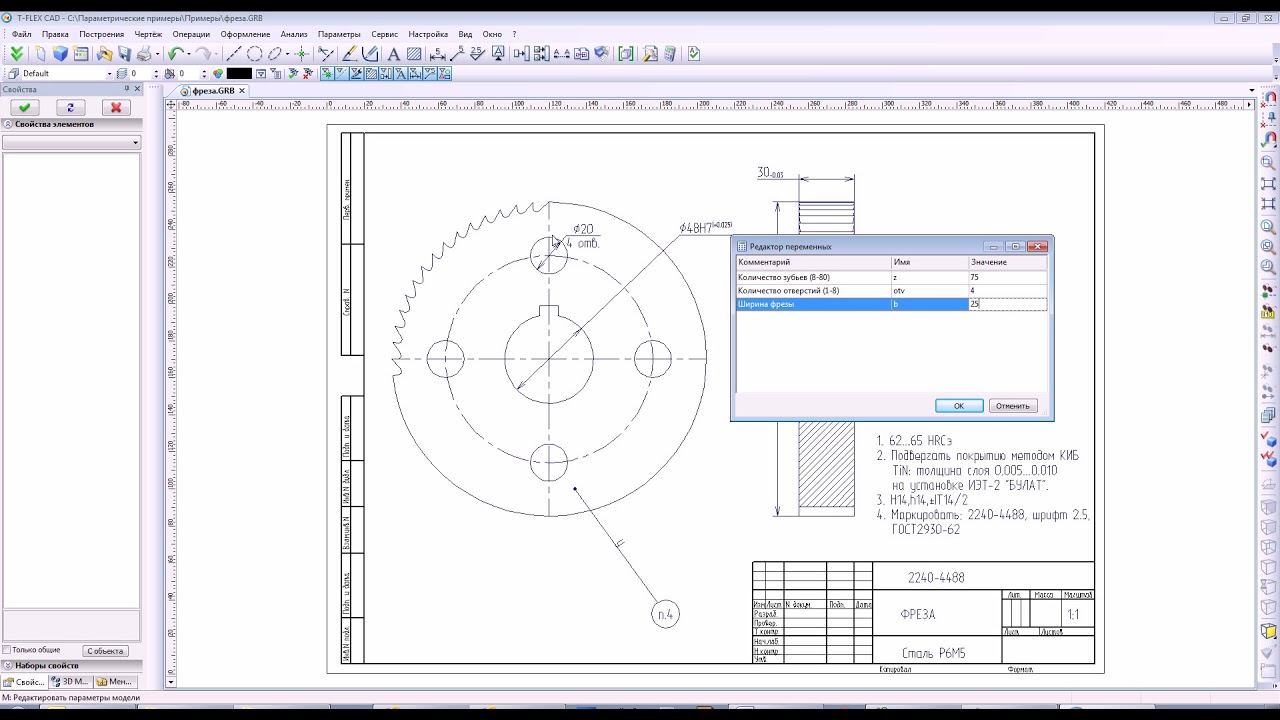Collapse the Свойства элементов section
Viewport: 1280px width, 720px height.
pos(7,124)
